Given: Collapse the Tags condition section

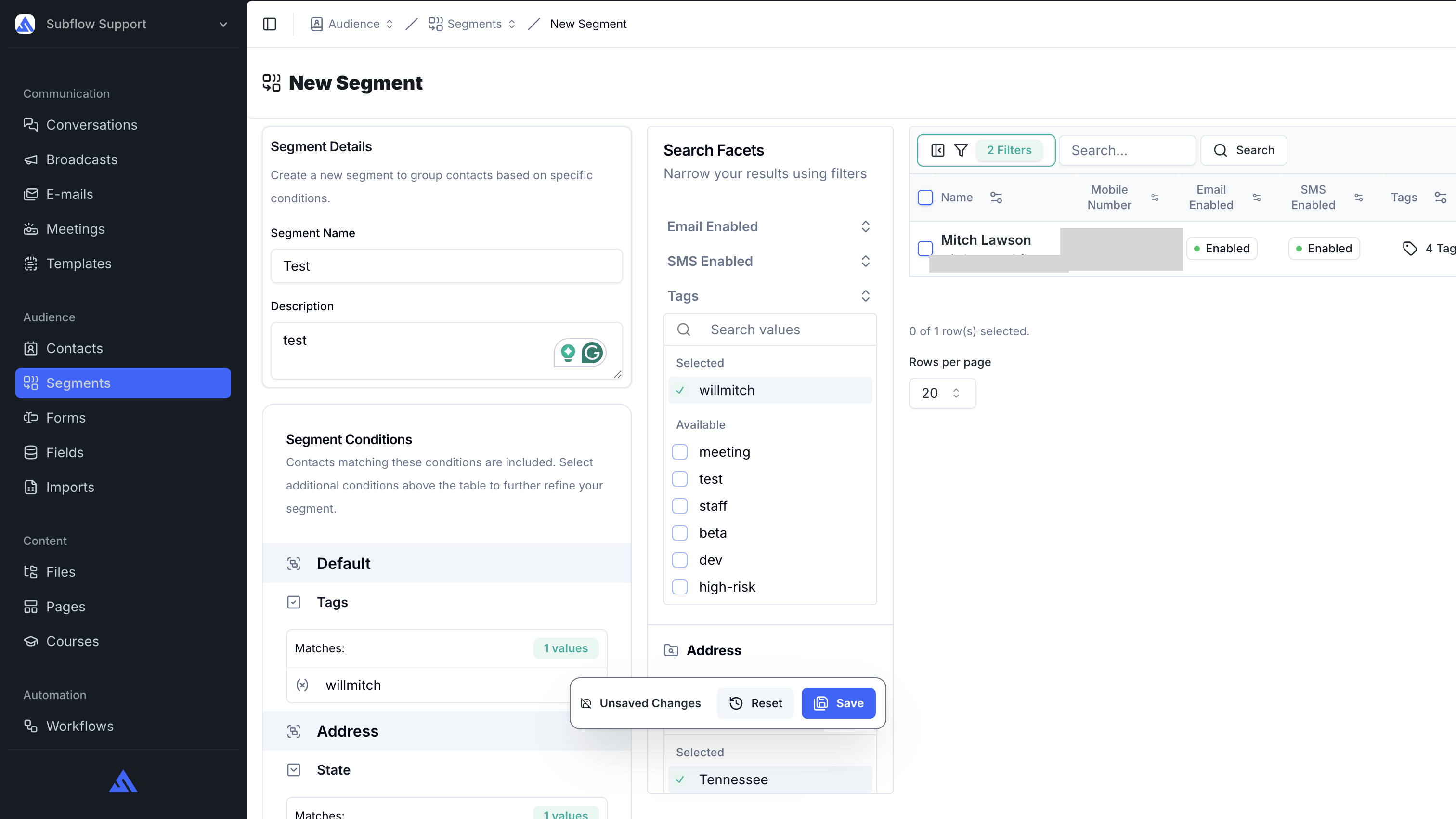Looking at the screenshot, I should pos(293,602).
